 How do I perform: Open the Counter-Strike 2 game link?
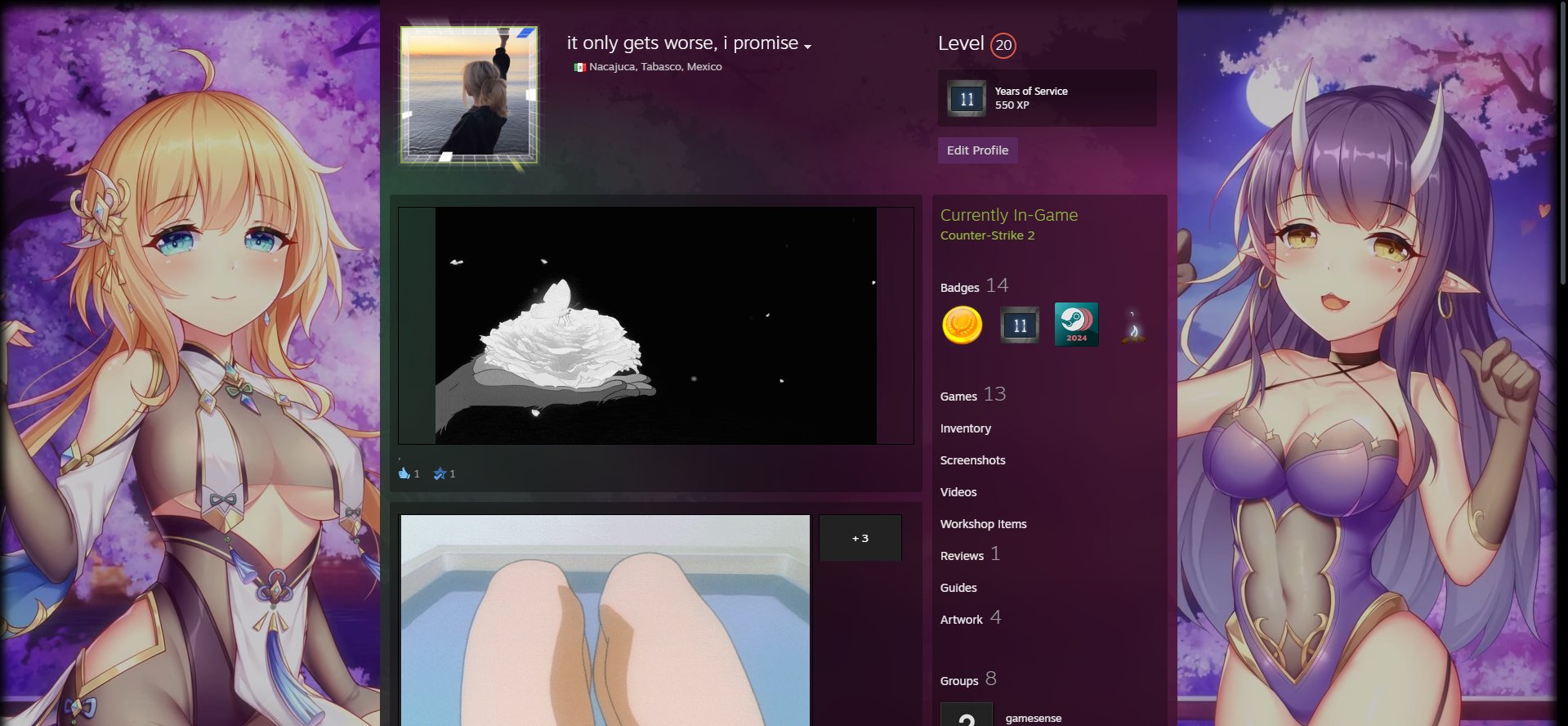tap(987, 235)
